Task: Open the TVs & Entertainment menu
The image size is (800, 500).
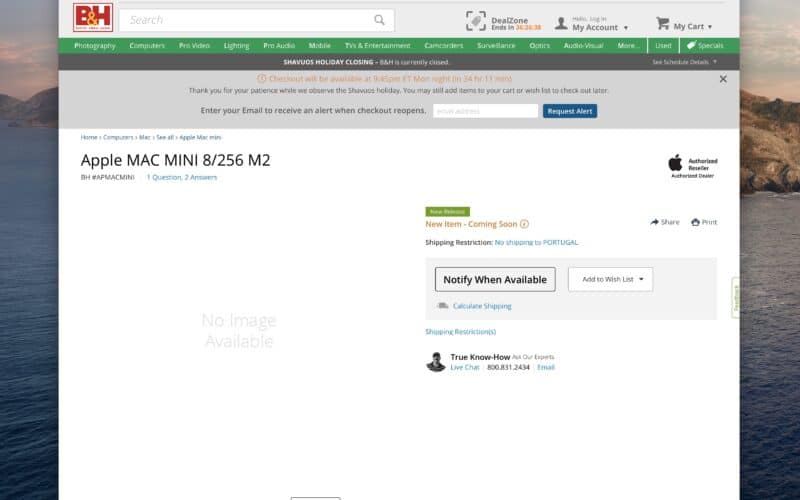Action: 378,45
